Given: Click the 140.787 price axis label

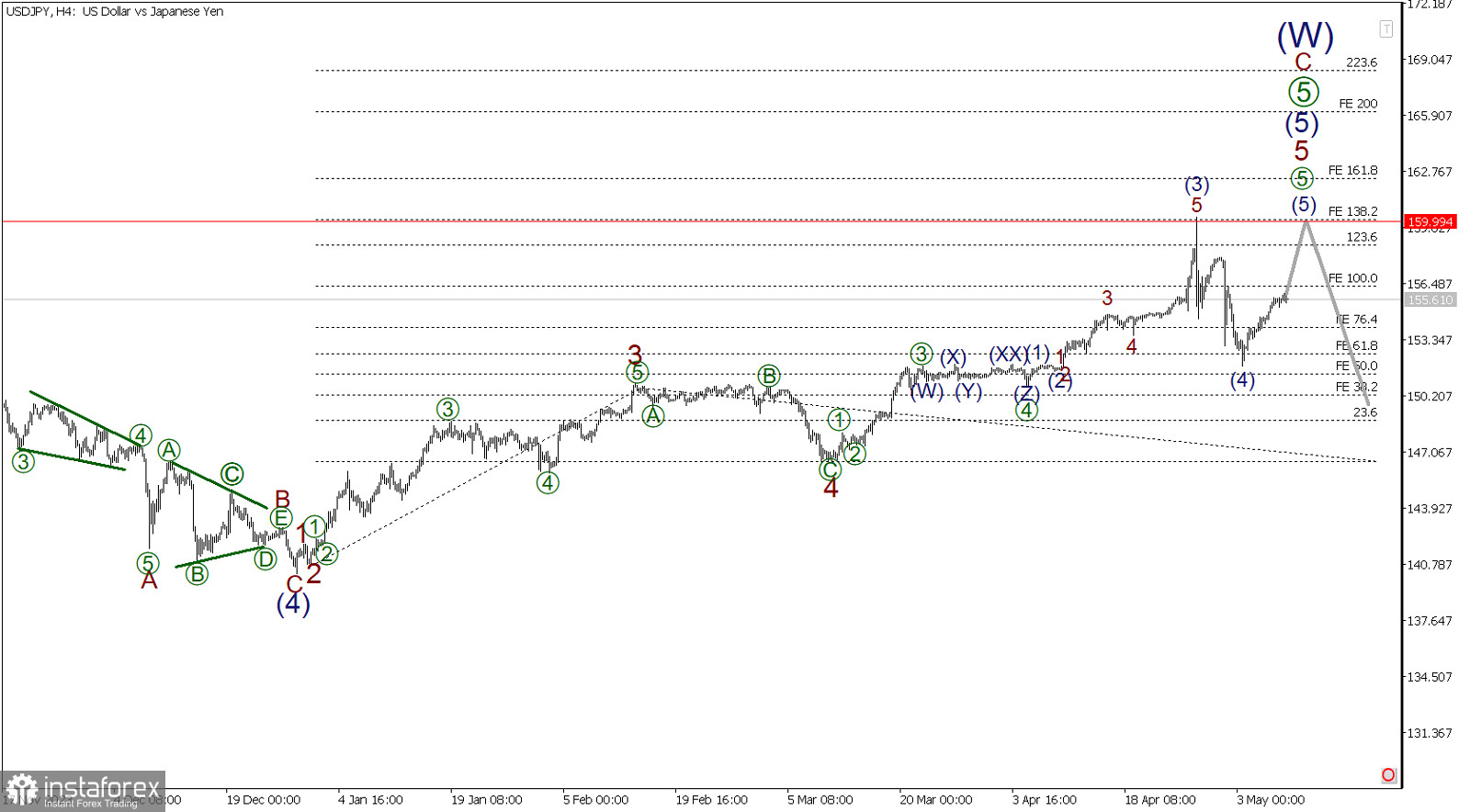Looking at the screenshot, I should 1430,564.
